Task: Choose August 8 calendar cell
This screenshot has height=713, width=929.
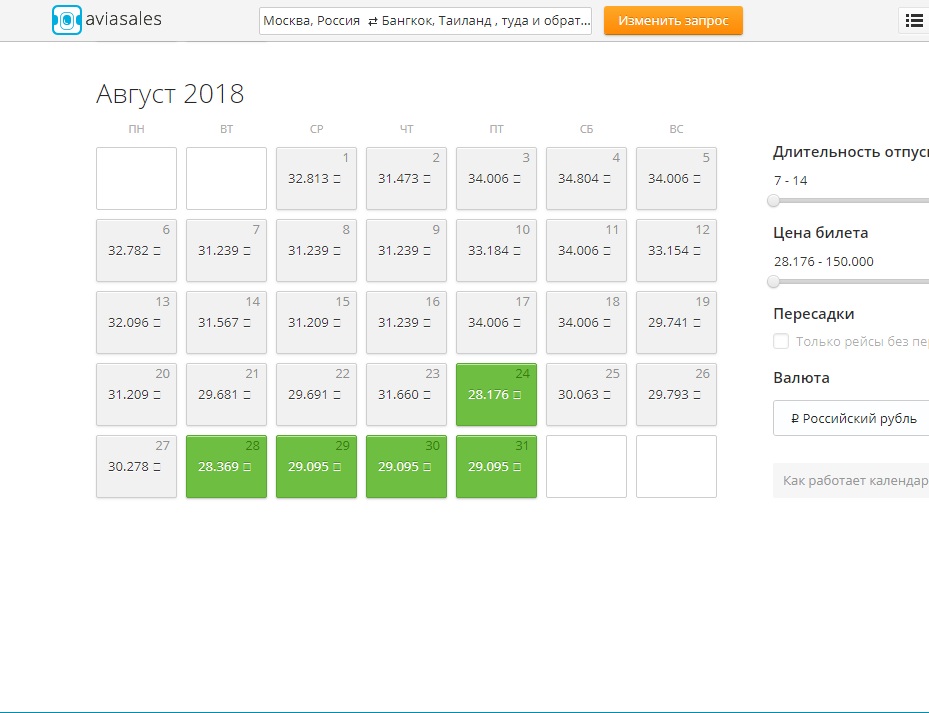Action: point(316,251)
